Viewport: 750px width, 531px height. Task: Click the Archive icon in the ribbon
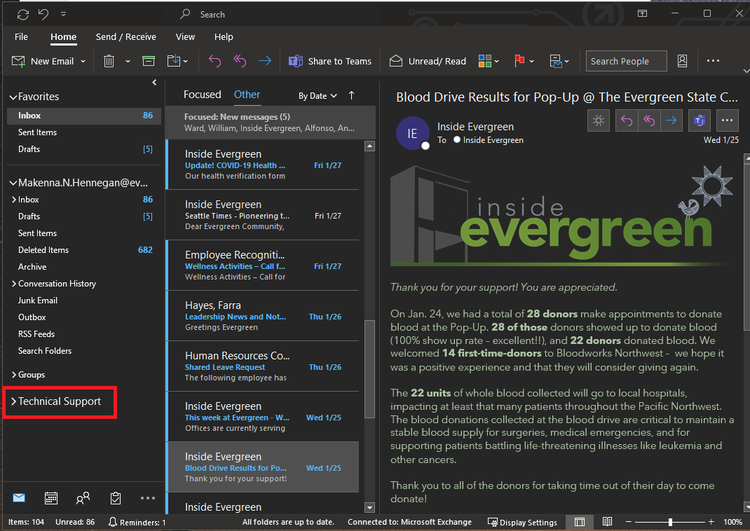tap(148, 61)
